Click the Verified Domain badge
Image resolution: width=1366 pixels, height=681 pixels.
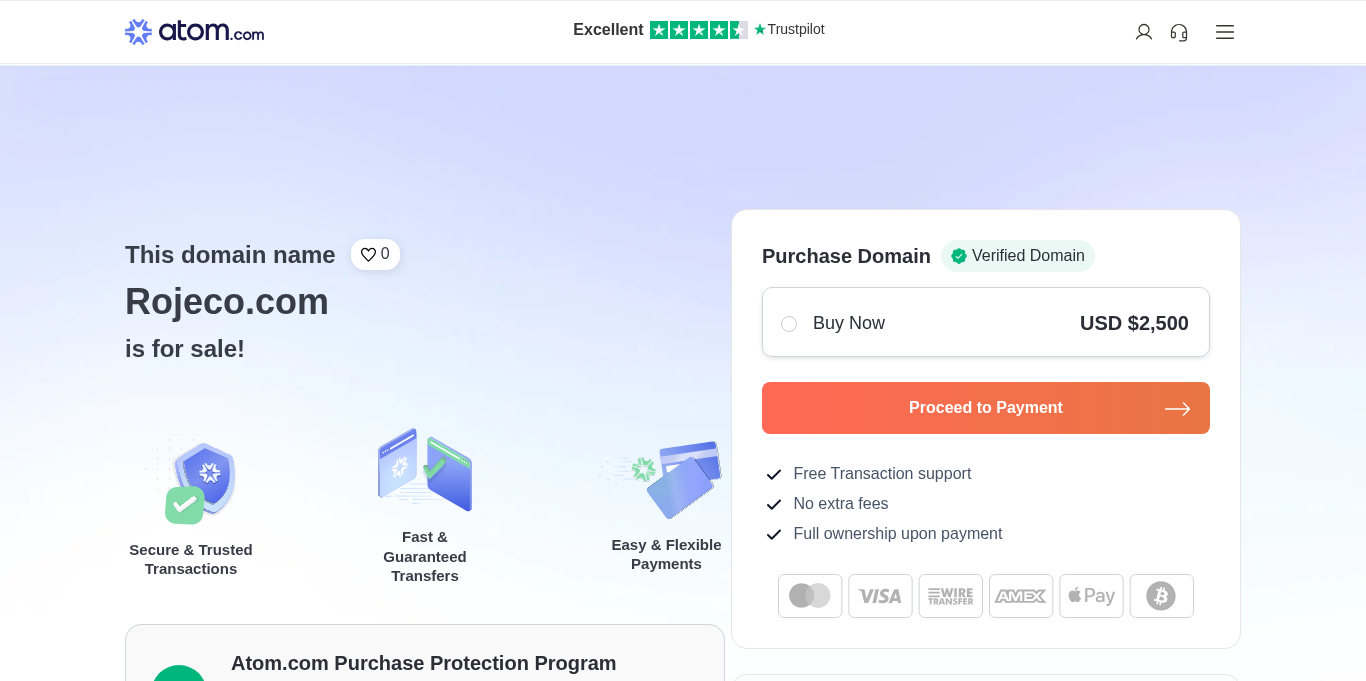point(1017,256)
